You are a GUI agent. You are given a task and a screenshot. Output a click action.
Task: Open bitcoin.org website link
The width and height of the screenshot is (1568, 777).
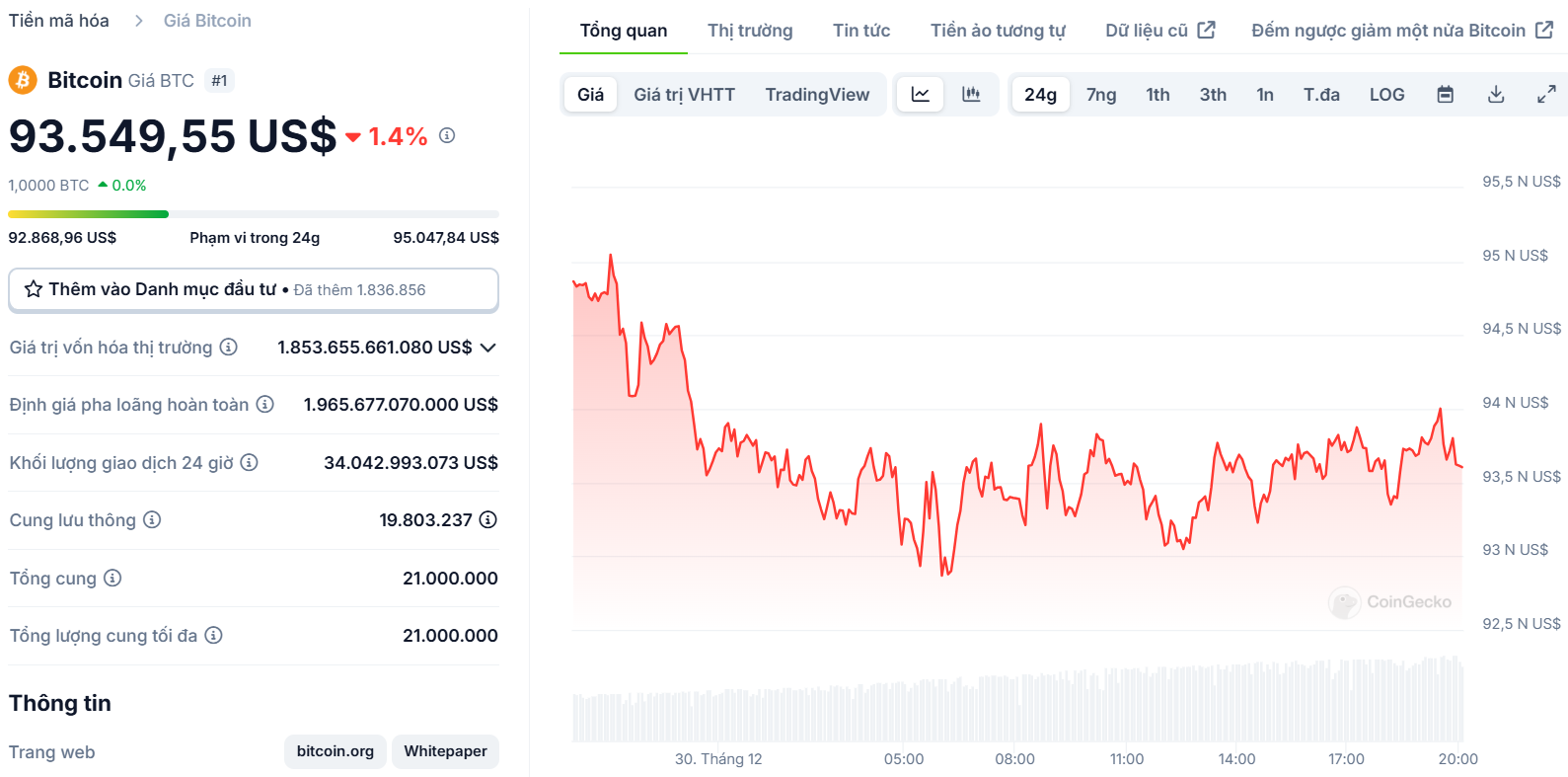[x=336, y=751]
